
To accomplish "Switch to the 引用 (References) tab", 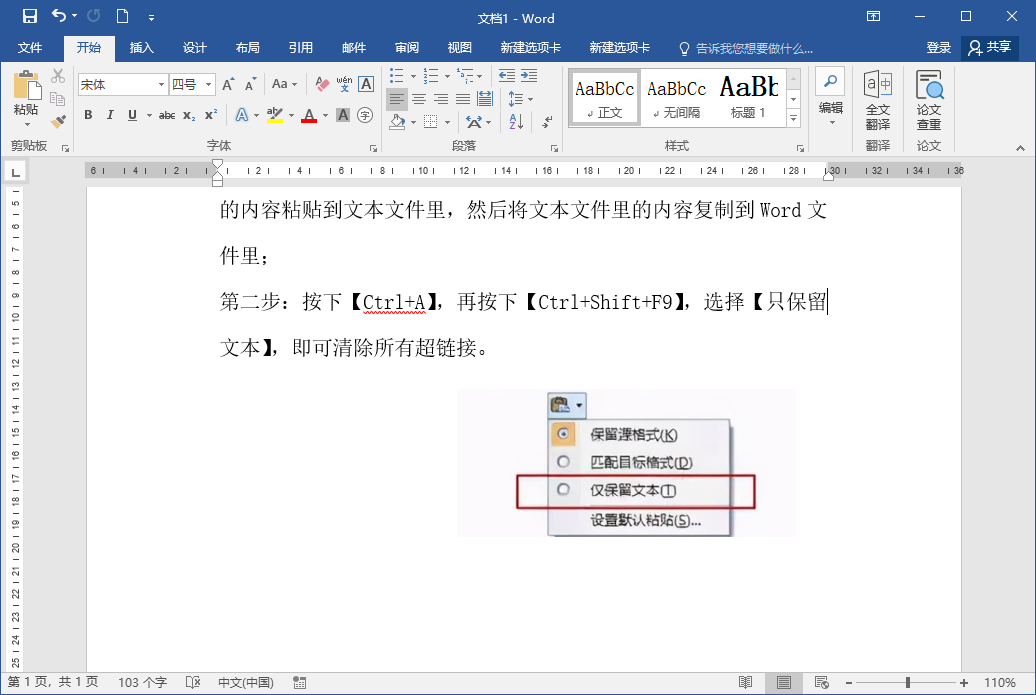I will [x=300, y=48].
